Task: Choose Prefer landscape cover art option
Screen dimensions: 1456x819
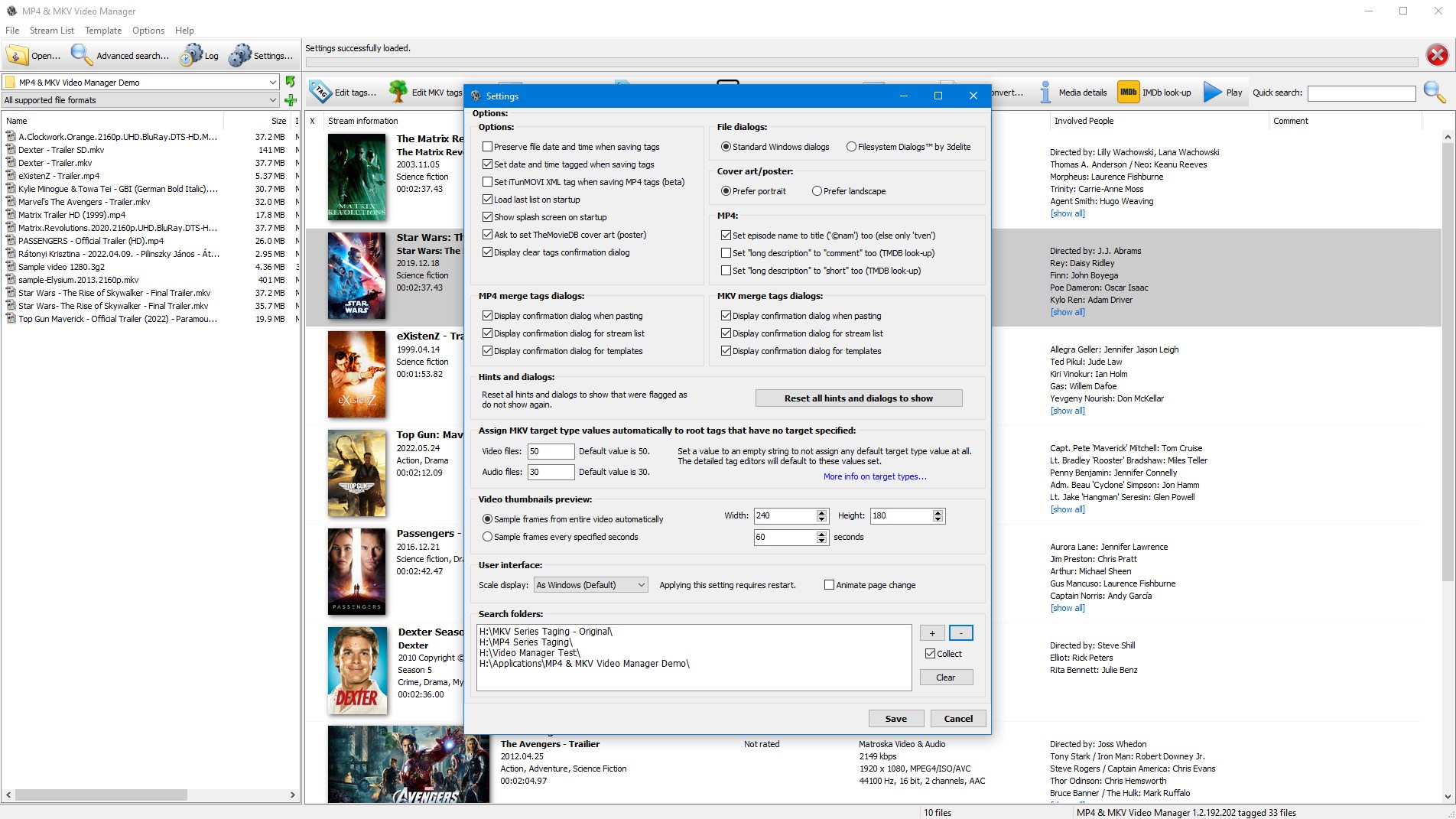Action: click(x=817, y=191)
